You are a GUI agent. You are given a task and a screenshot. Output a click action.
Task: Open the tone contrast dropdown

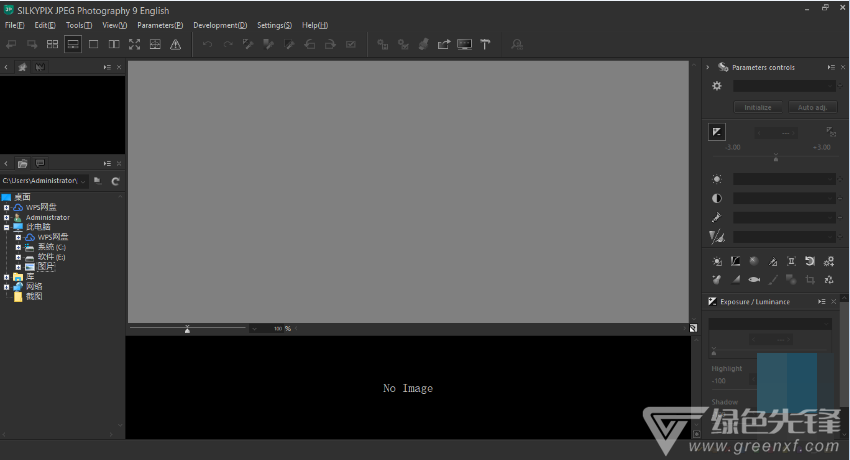[784, 198]
